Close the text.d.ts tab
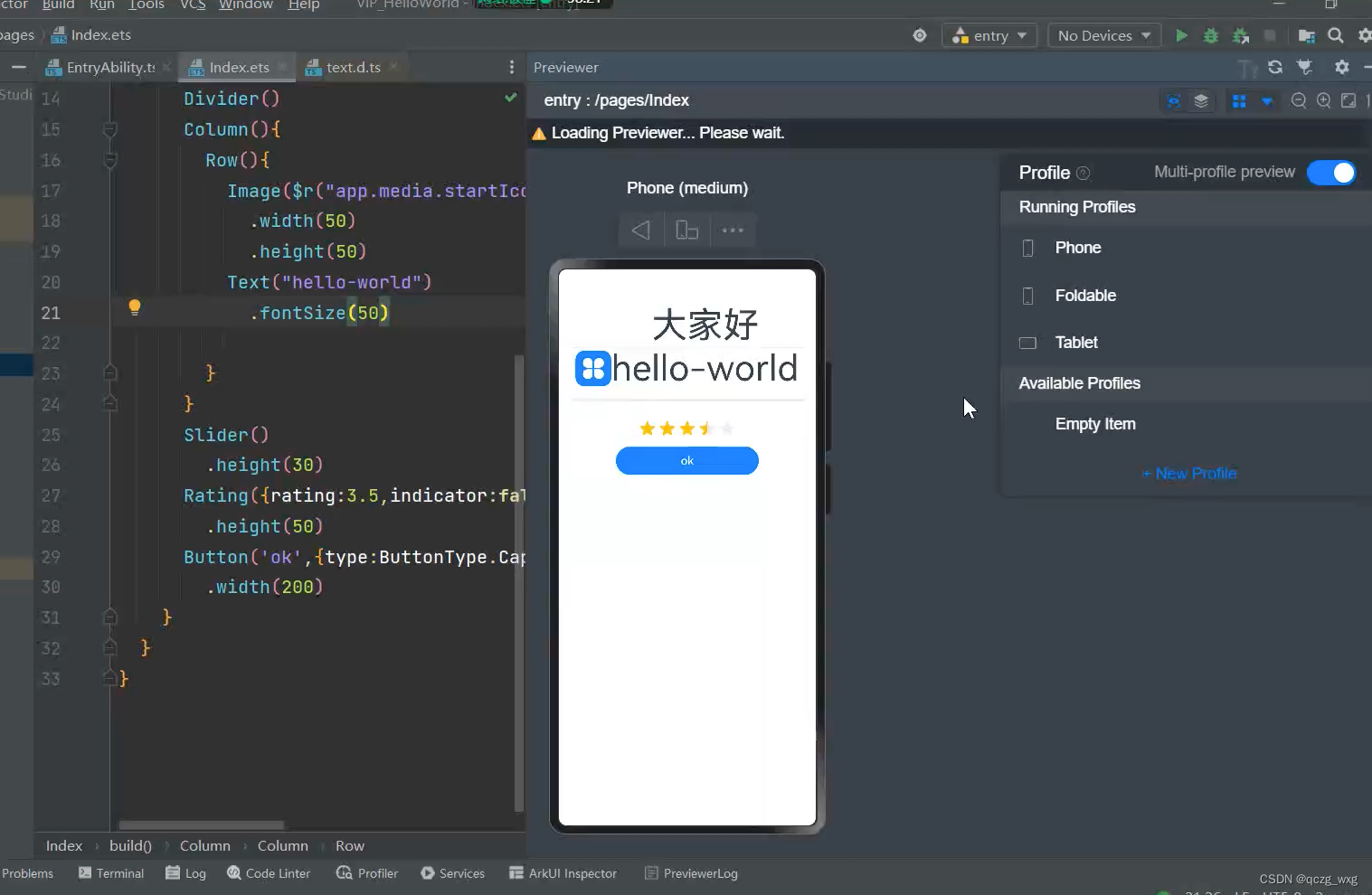The width and height of the screenshot is (1372, 895). click(394, 67)
